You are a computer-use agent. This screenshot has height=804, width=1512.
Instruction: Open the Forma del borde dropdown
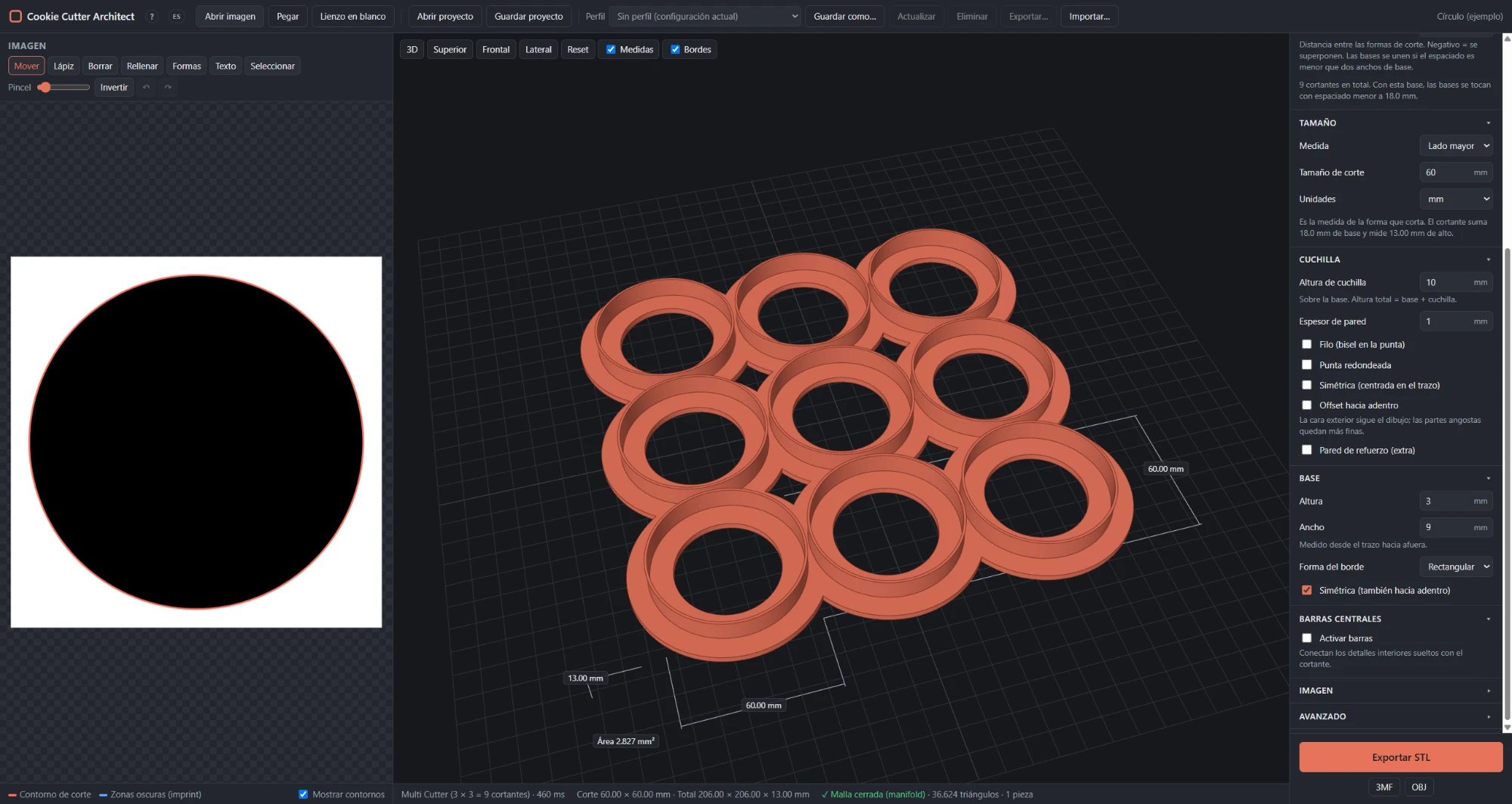[x=1456, y=567]
